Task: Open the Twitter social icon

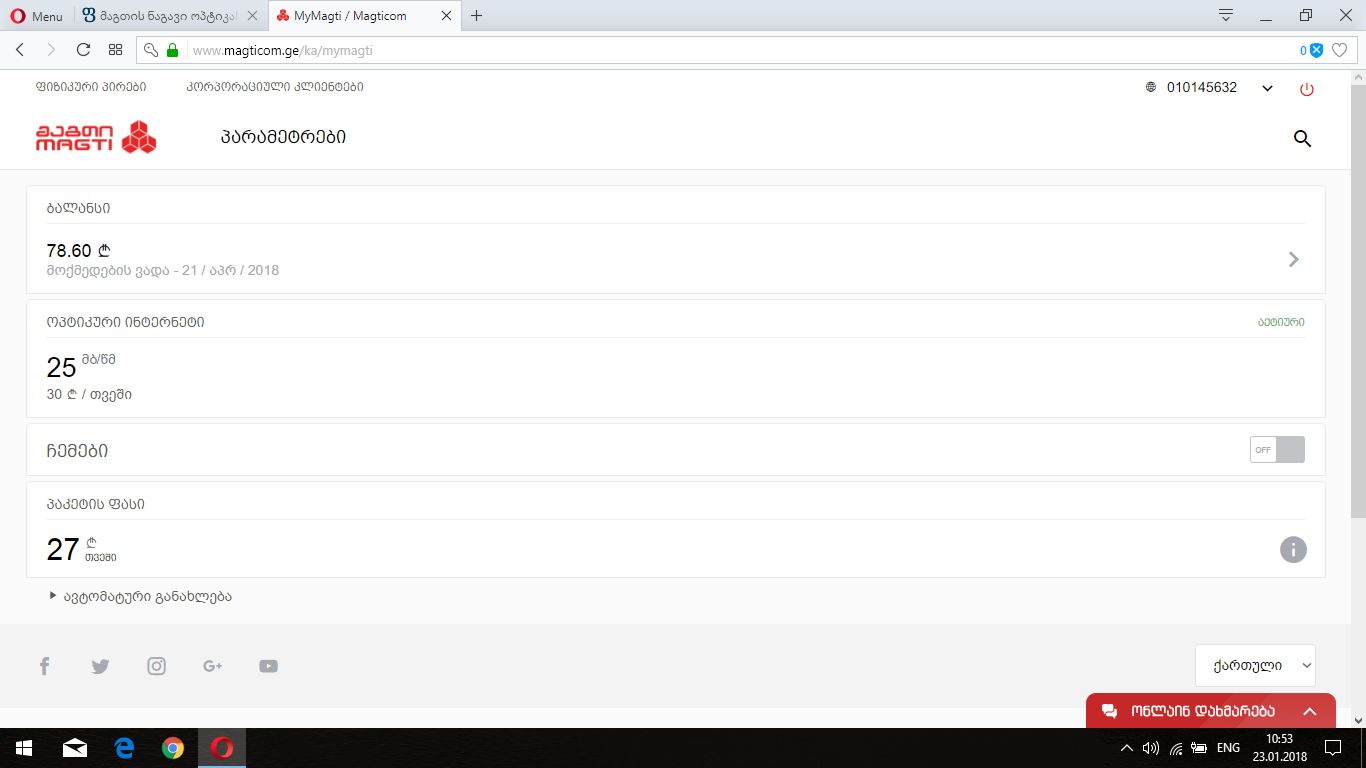Action: pyautogui.click(x=100, y=666)
